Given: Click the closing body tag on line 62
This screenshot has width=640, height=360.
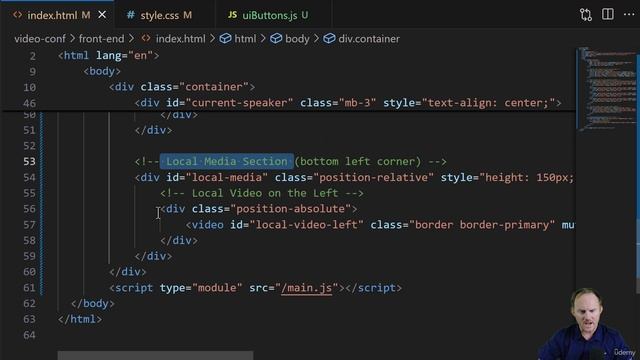Looking at the screenshot, I should (x=93, y=304).
